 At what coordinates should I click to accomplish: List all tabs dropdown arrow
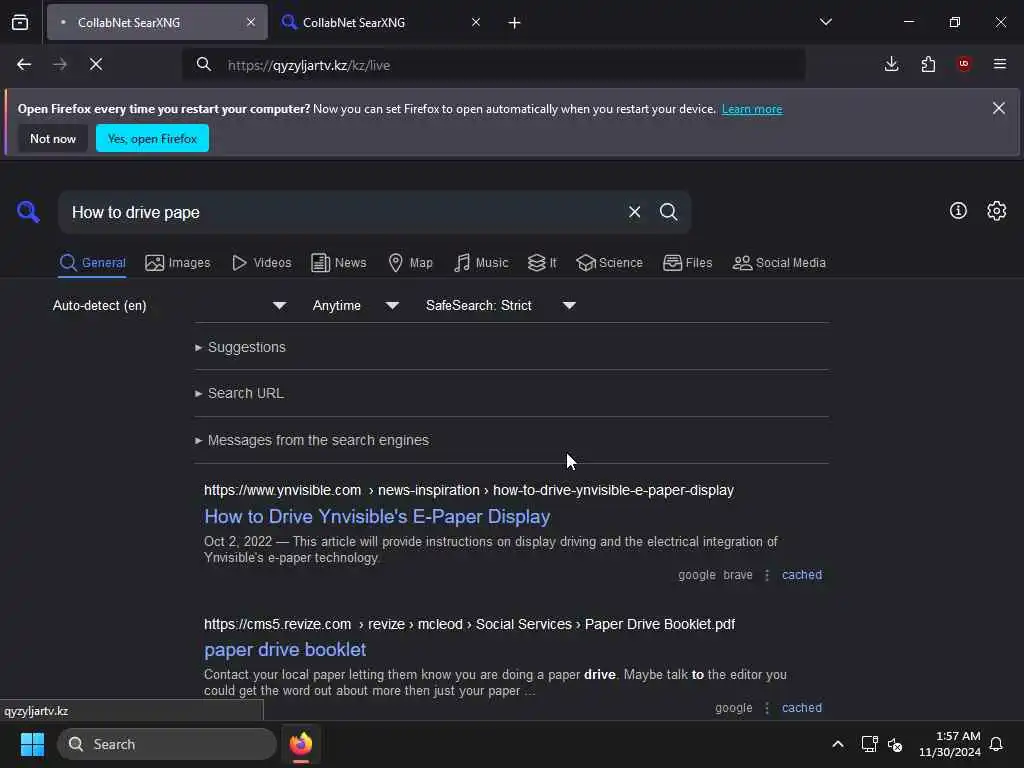826,22
